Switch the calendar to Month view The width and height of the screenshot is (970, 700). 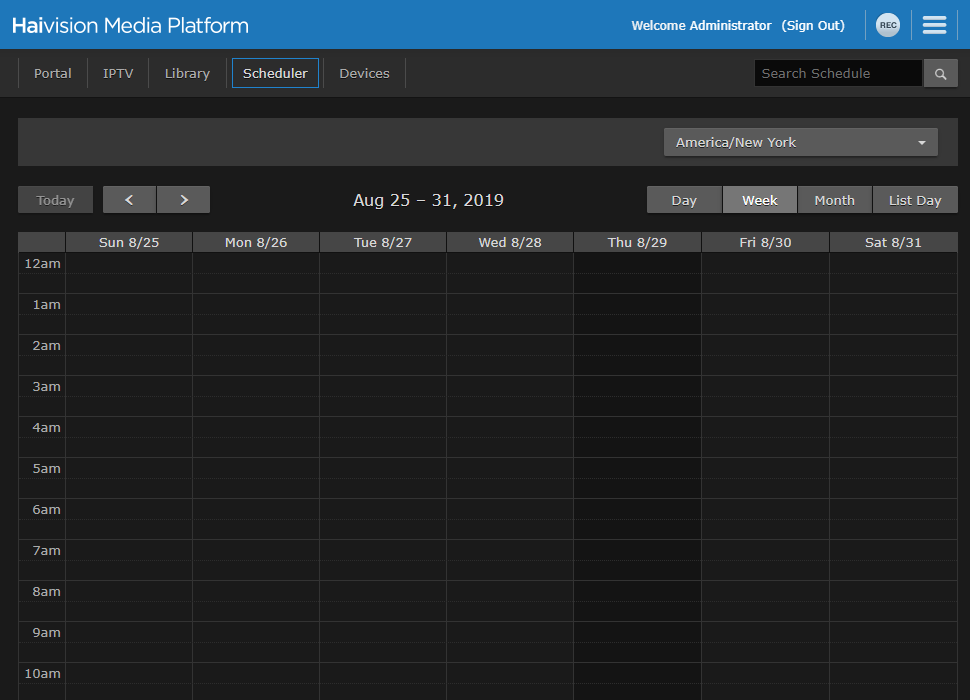point(834,199)
